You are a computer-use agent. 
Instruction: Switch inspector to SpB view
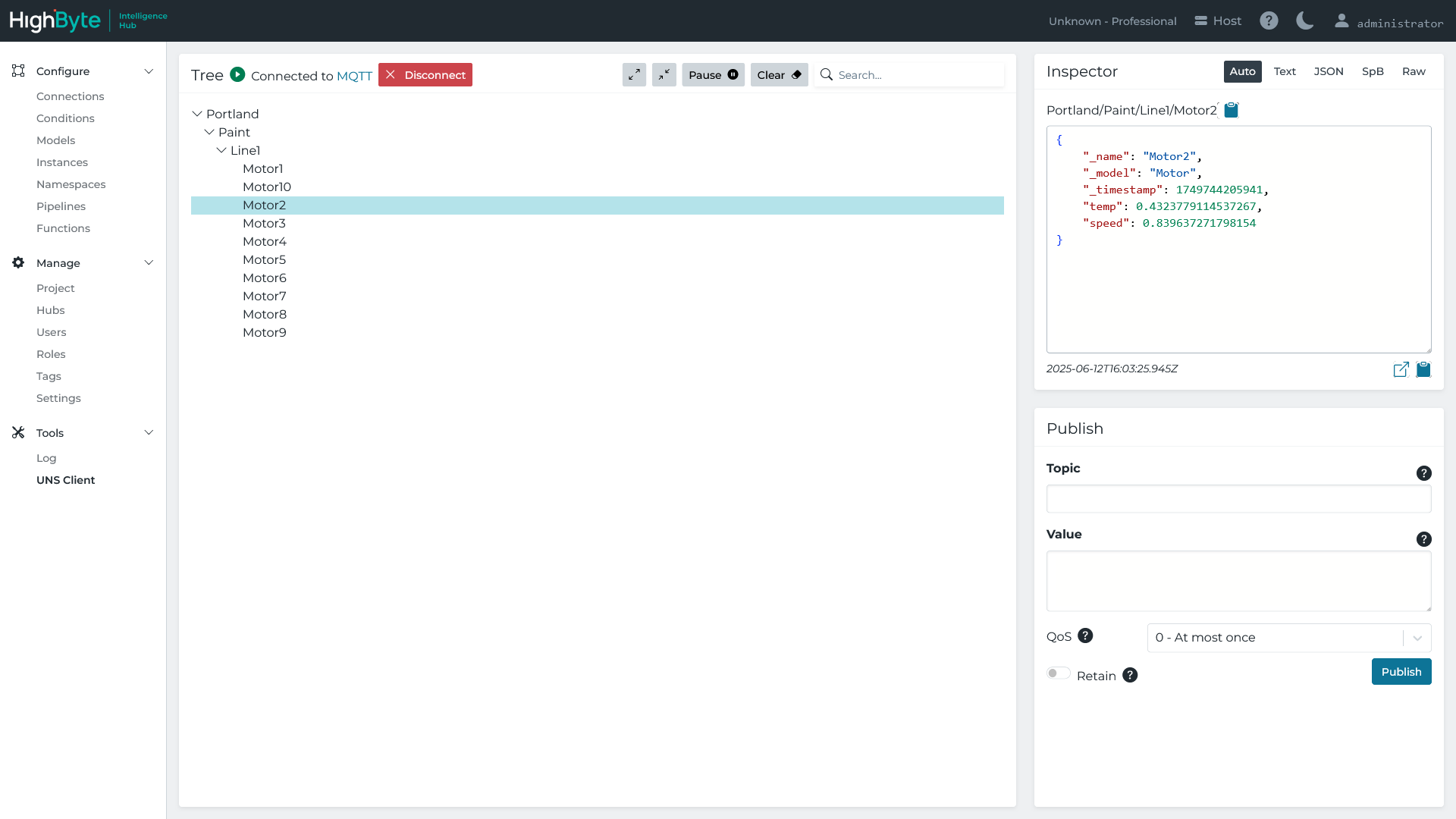point(1373,71)
